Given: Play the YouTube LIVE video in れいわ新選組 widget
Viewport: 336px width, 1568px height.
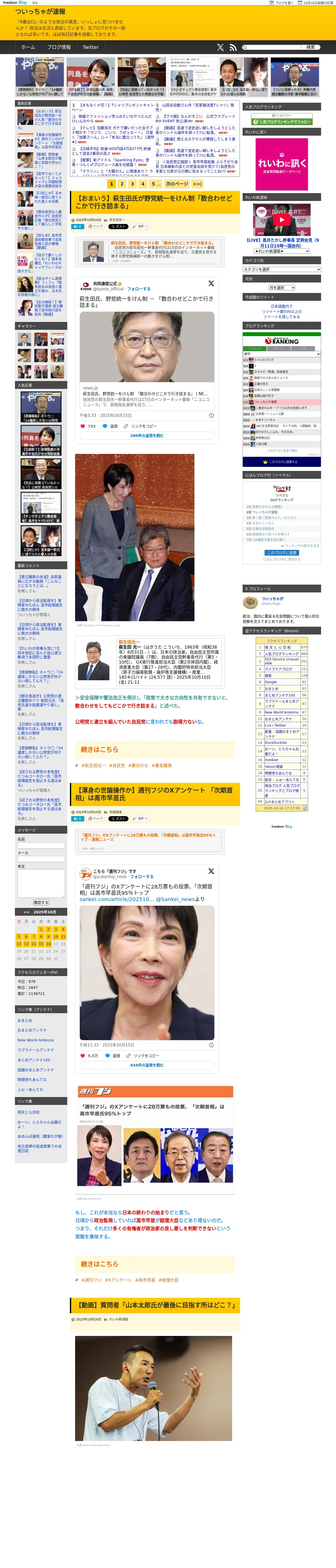Looking at the screenshot, I should pos(282,220).
